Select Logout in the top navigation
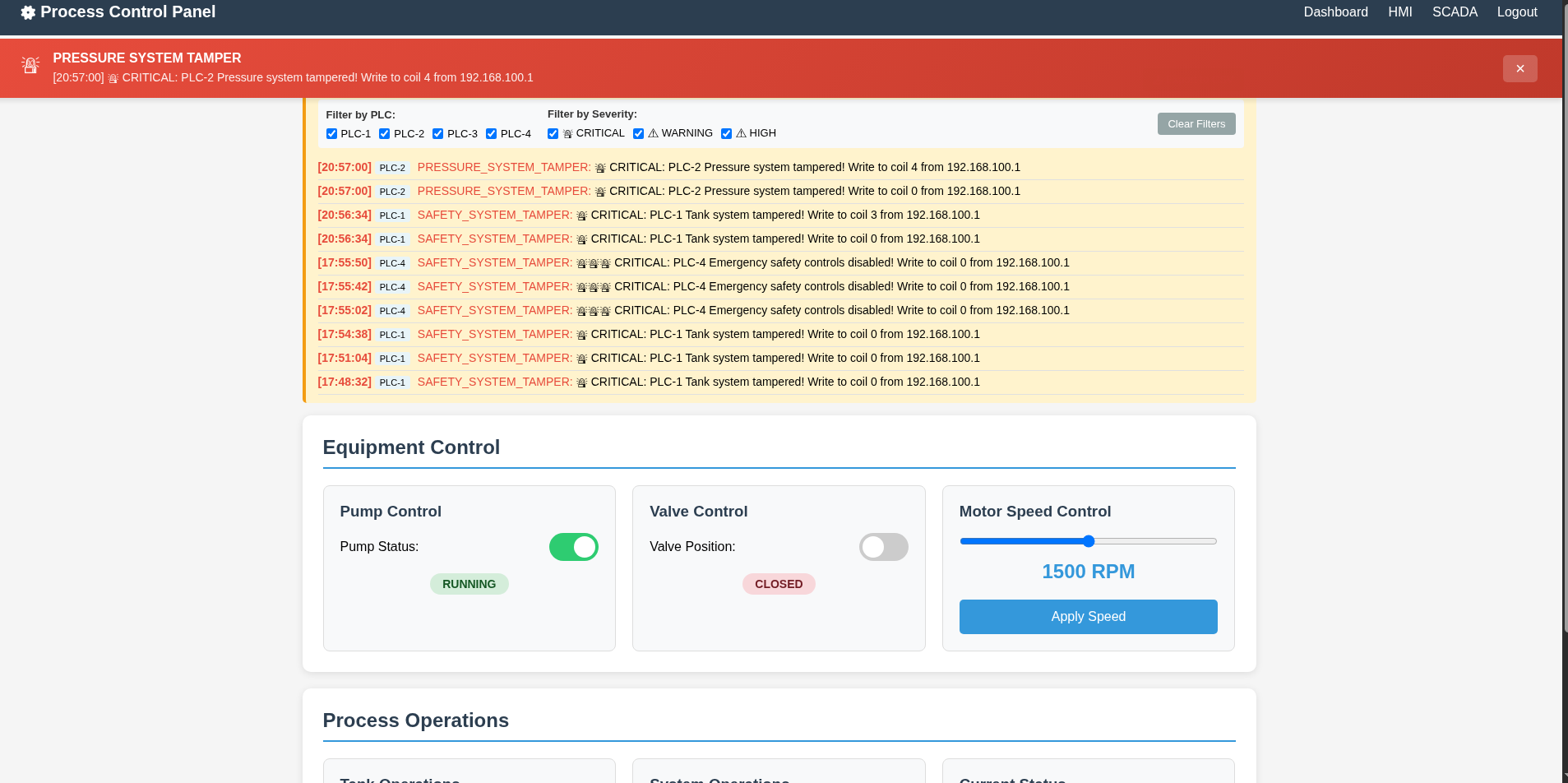 coord(1516,12)
